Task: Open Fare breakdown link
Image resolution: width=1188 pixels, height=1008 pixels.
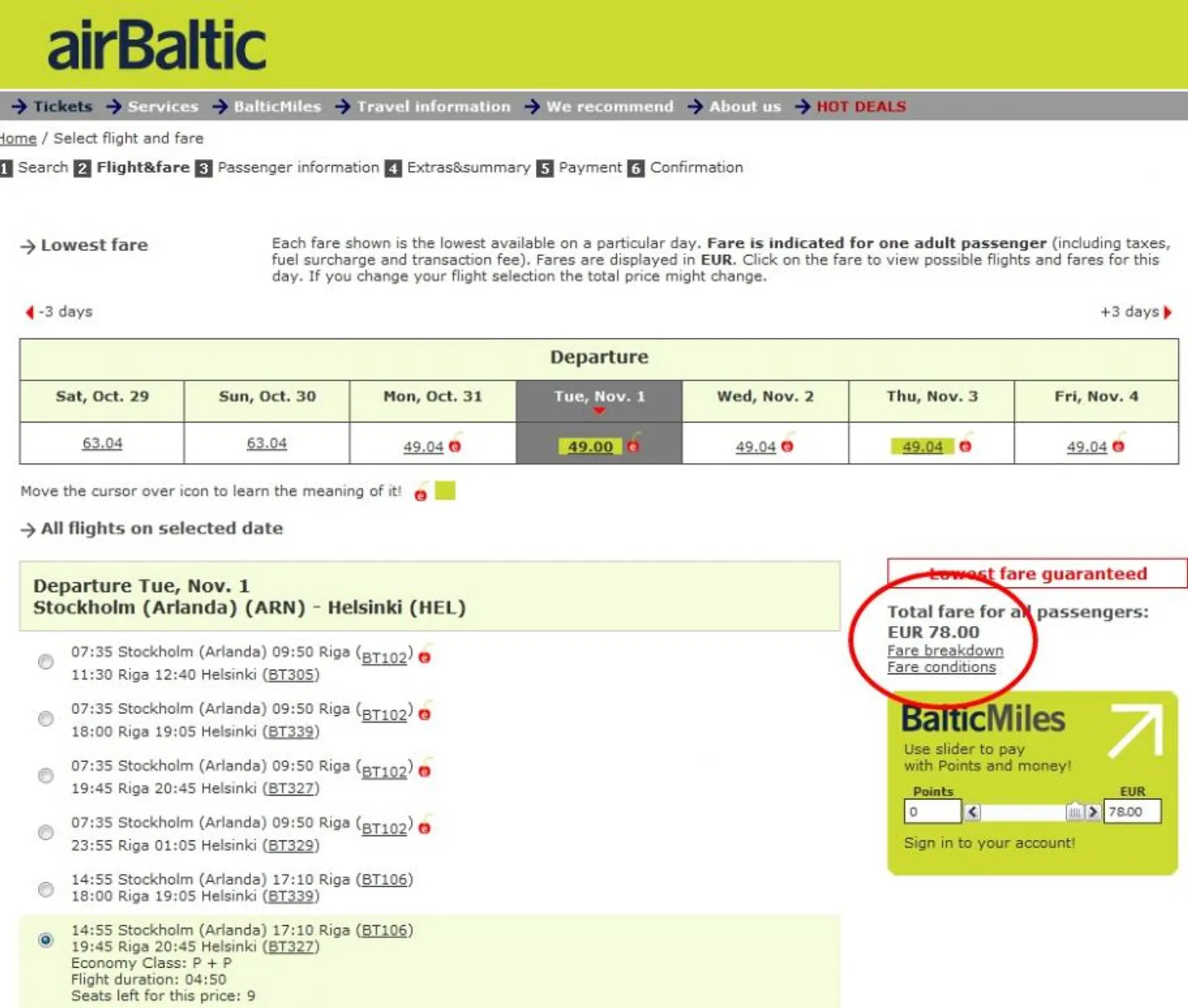Action: pos(945,651)
